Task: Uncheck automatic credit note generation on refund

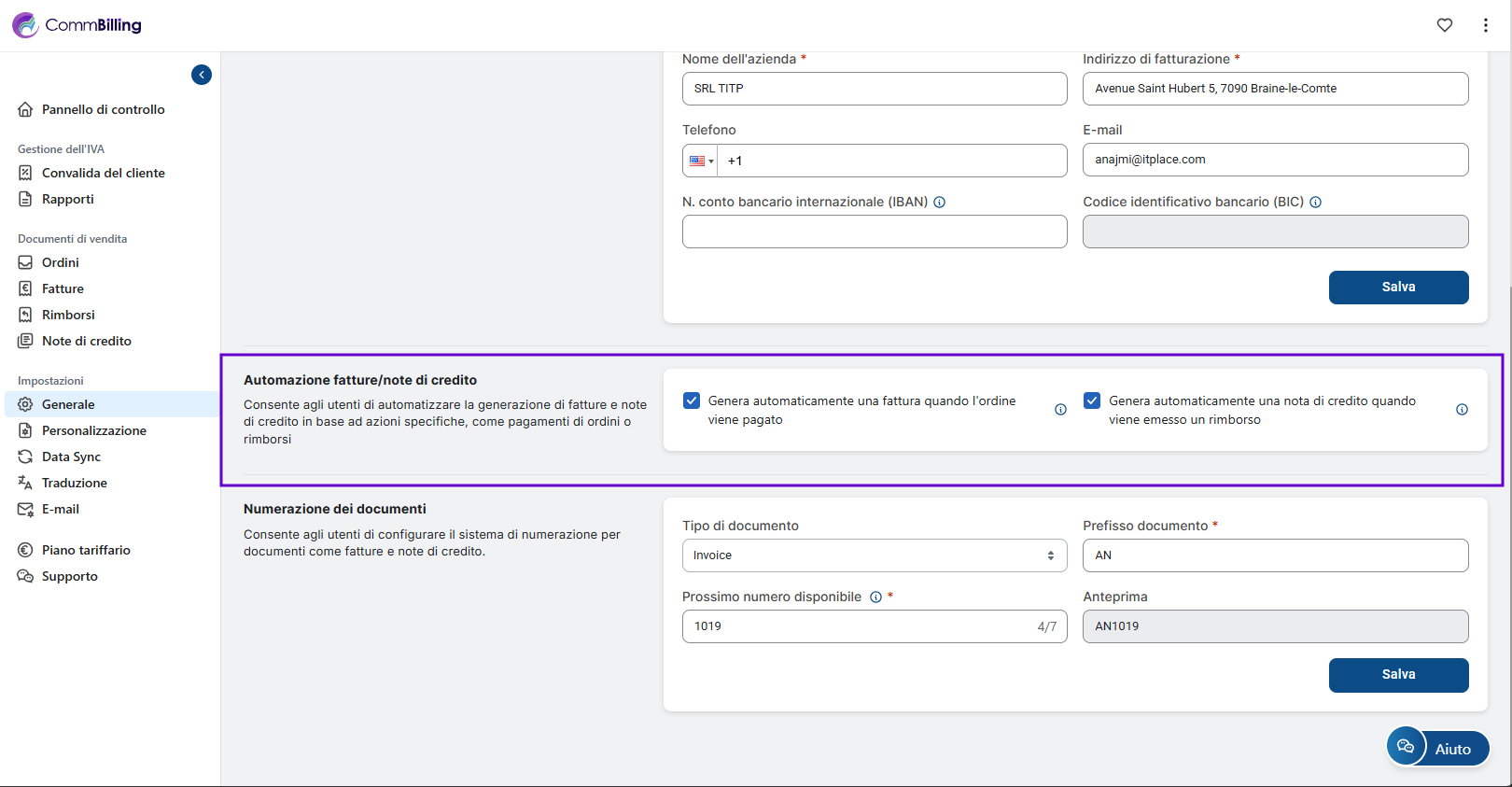Action: (x=1092, y=401)
